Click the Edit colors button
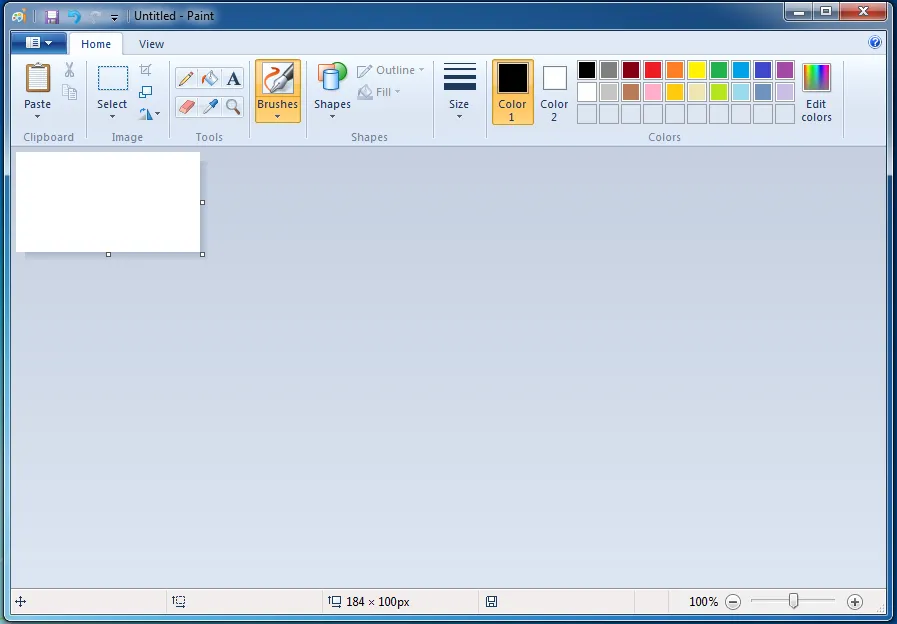This screenshot has width=897, height=624. click(x=816, y=93)
